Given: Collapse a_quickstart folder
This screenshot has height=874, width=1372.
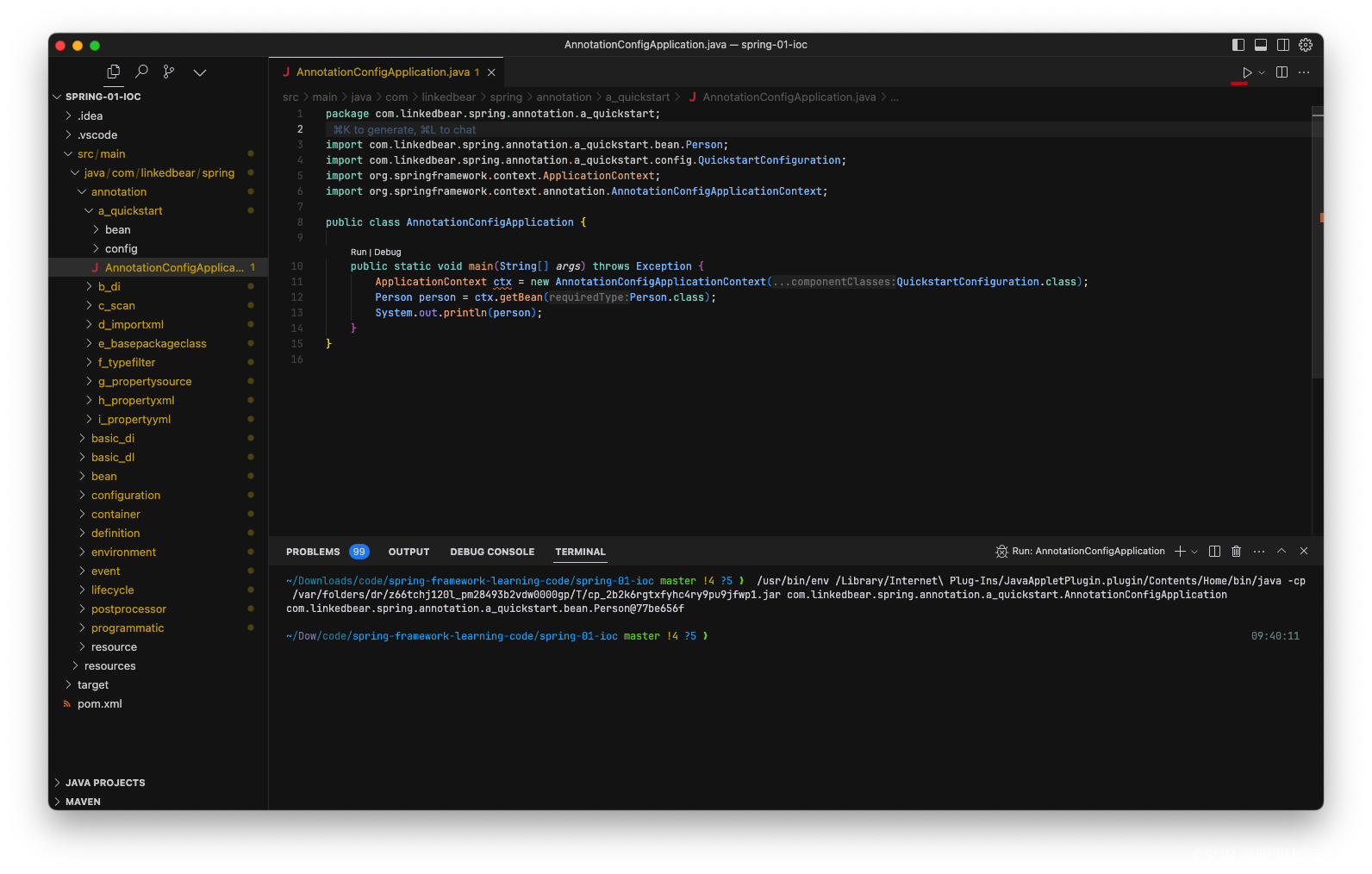Looking at the screenshot, I should 158,210.
